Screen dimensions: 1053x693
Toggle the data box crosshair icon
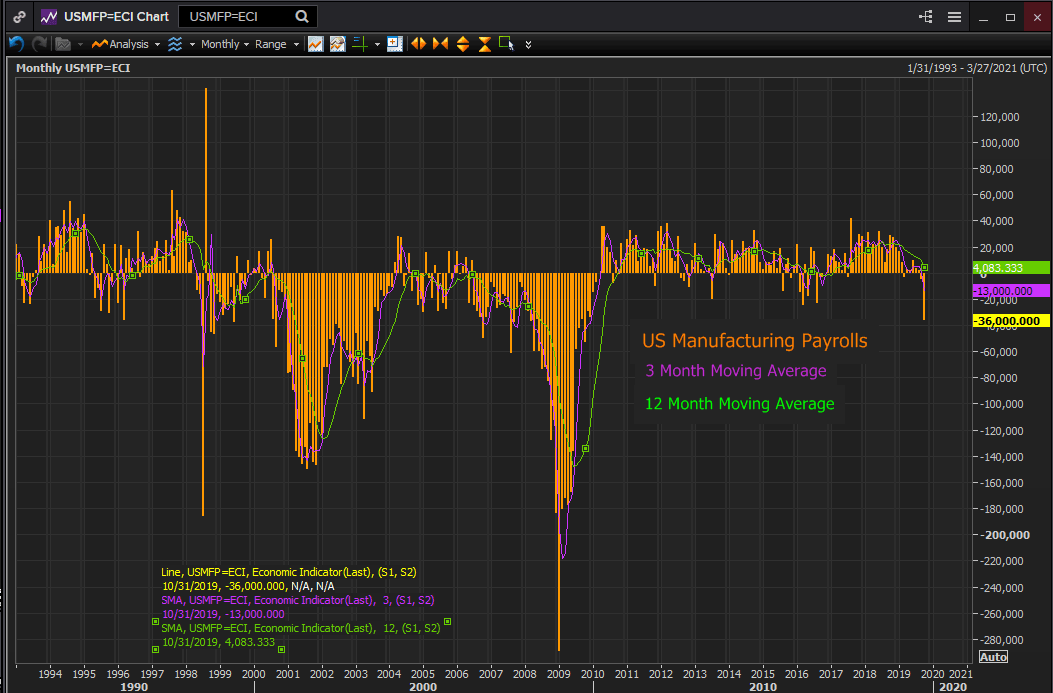(394, 44)
